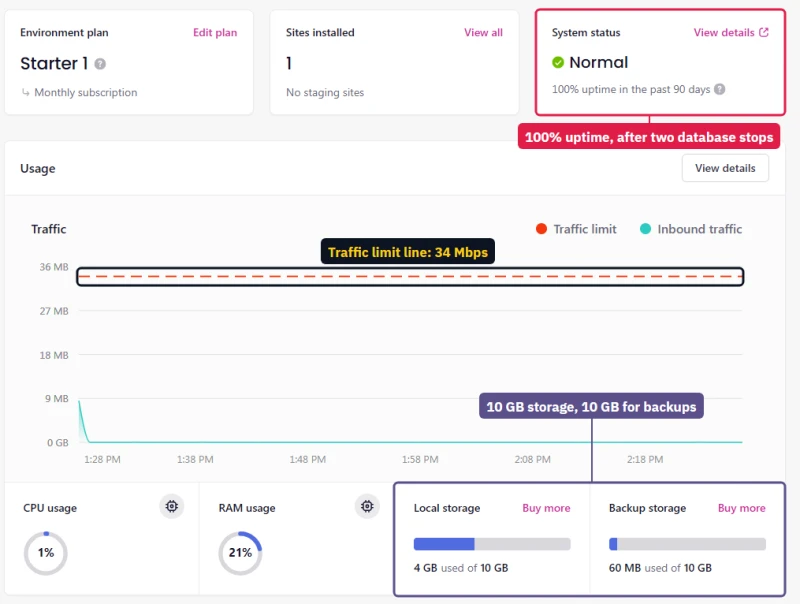Image resolution: width=800 pixels, height=604 pixels.
Task: Click the 2:18 PM time axis label
Action: [x=645, y=459]
